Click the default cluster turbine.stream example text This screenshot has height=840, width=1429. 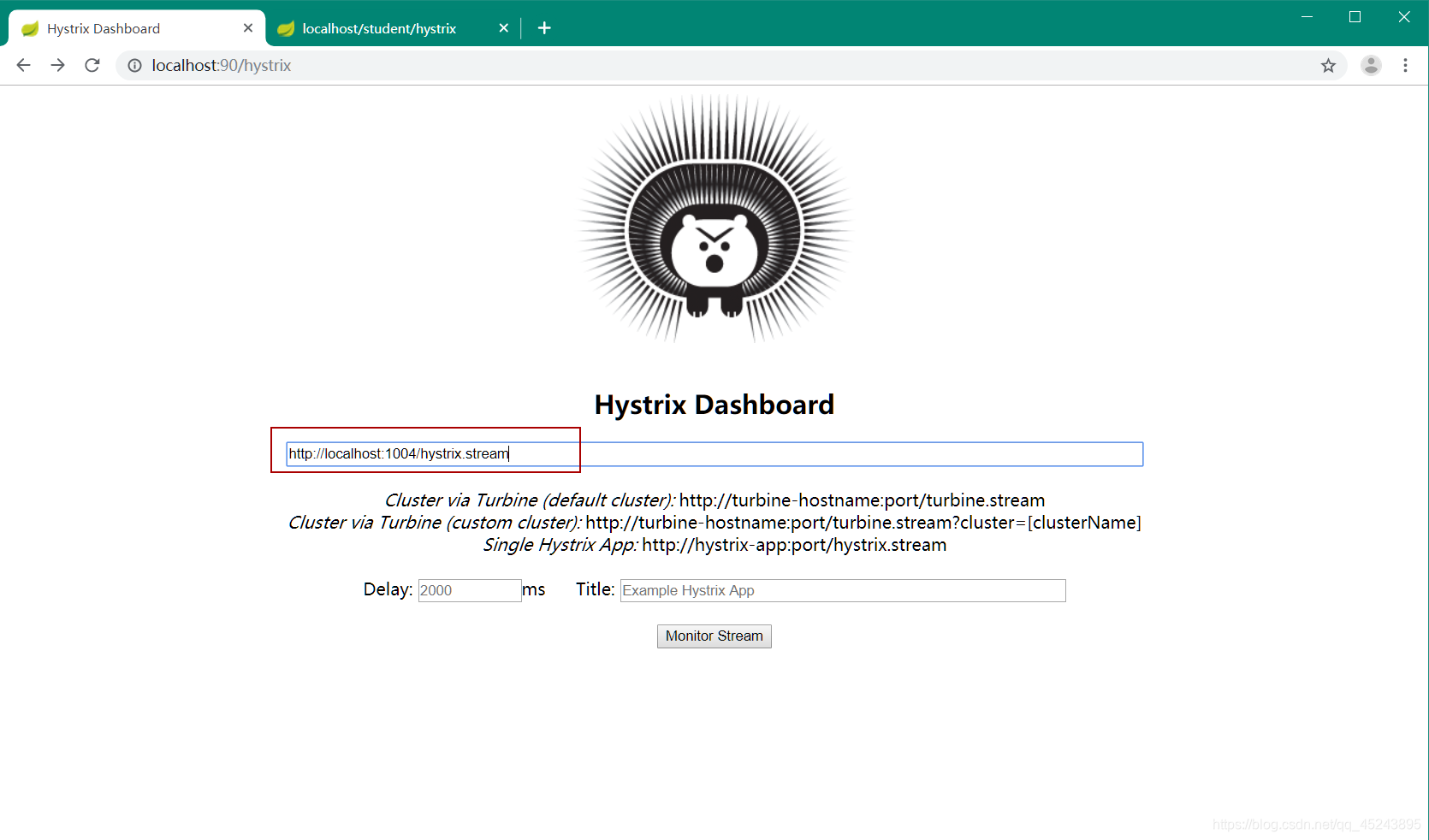714,500
